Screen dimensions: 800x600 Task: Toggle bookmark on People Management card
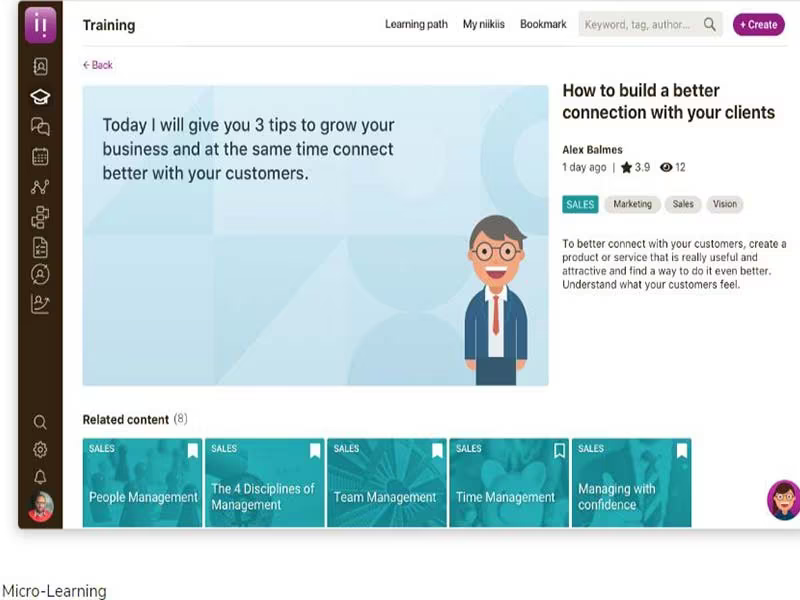click(192, 451)
